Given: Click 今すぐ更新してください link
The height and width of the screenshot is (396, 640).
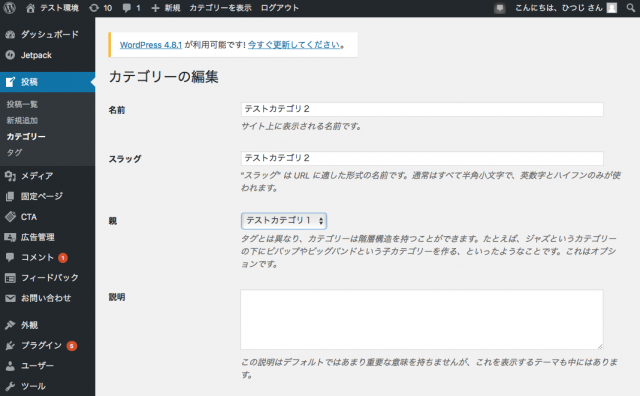Looking at the screenshot, I should point(294,45).
